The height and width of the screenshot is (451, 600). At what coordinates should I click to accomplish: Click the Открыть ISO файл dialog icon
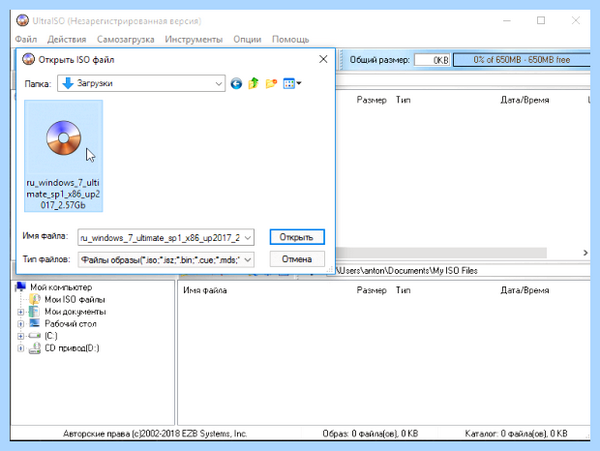point(28,59)
